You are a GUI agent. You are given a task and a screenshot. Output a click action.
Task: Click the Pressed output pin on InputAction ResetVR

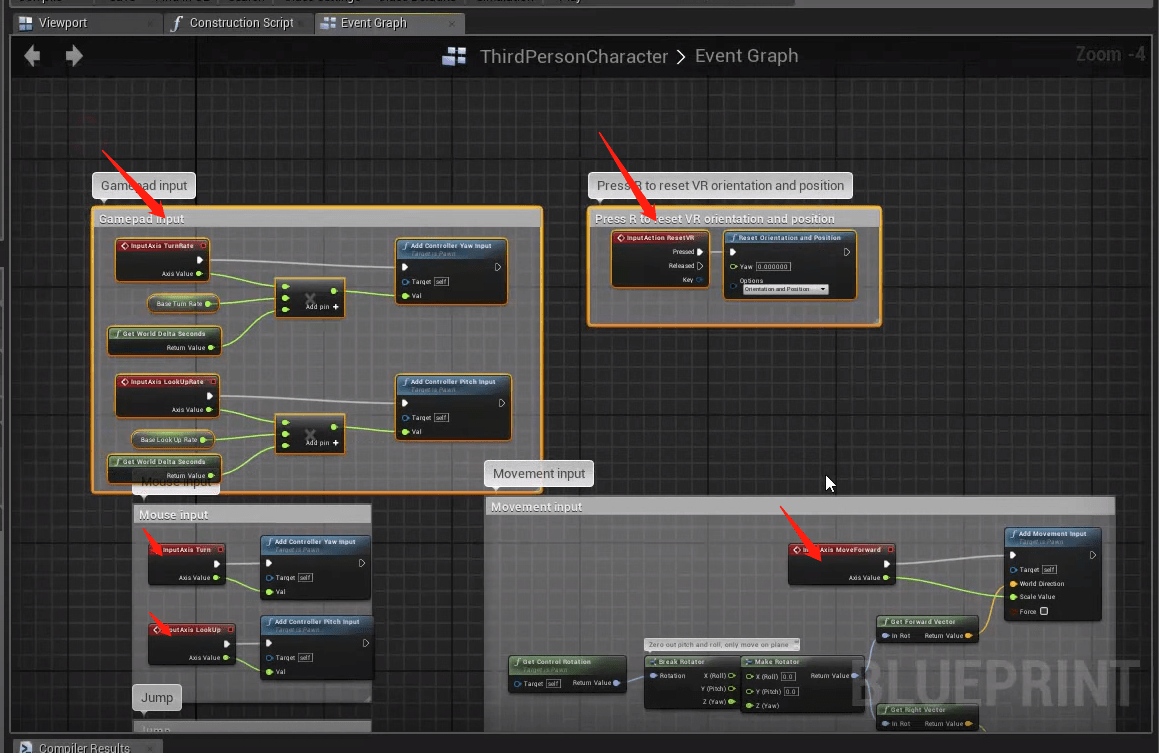pyautogui.click(x=700, y=252)
